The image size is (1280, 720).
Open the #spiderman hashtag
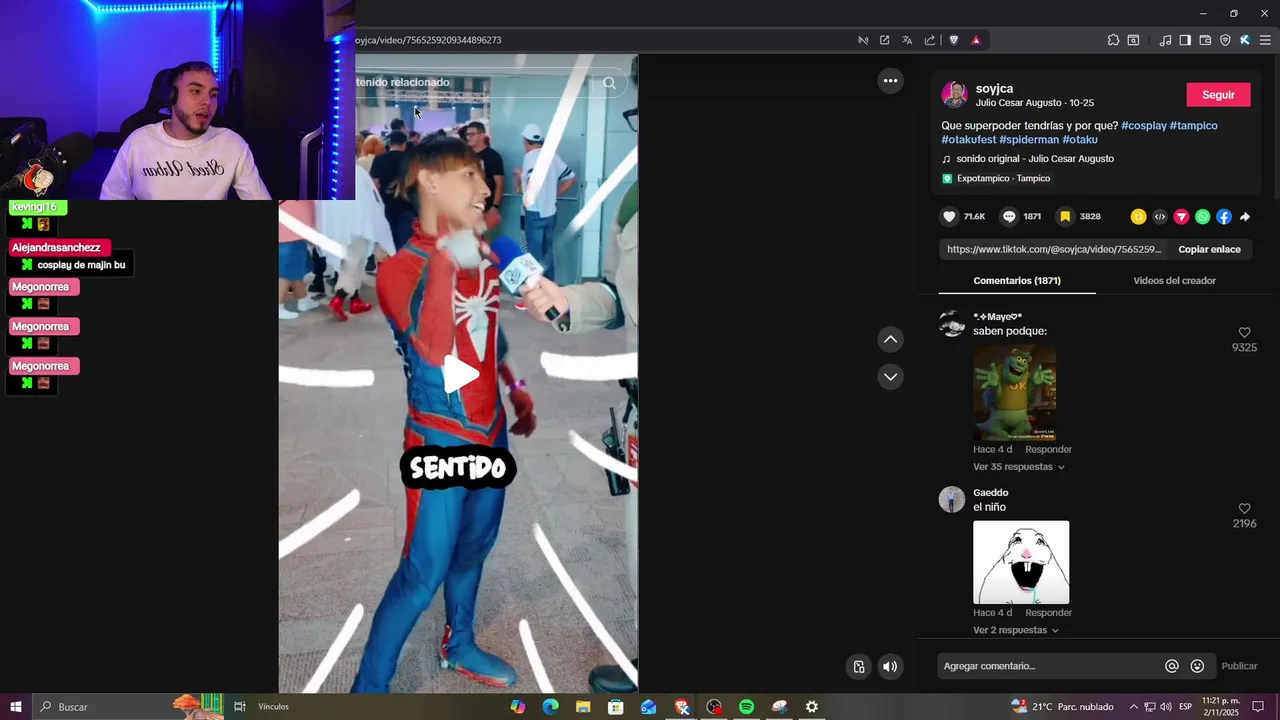[x=1029, y=140]
